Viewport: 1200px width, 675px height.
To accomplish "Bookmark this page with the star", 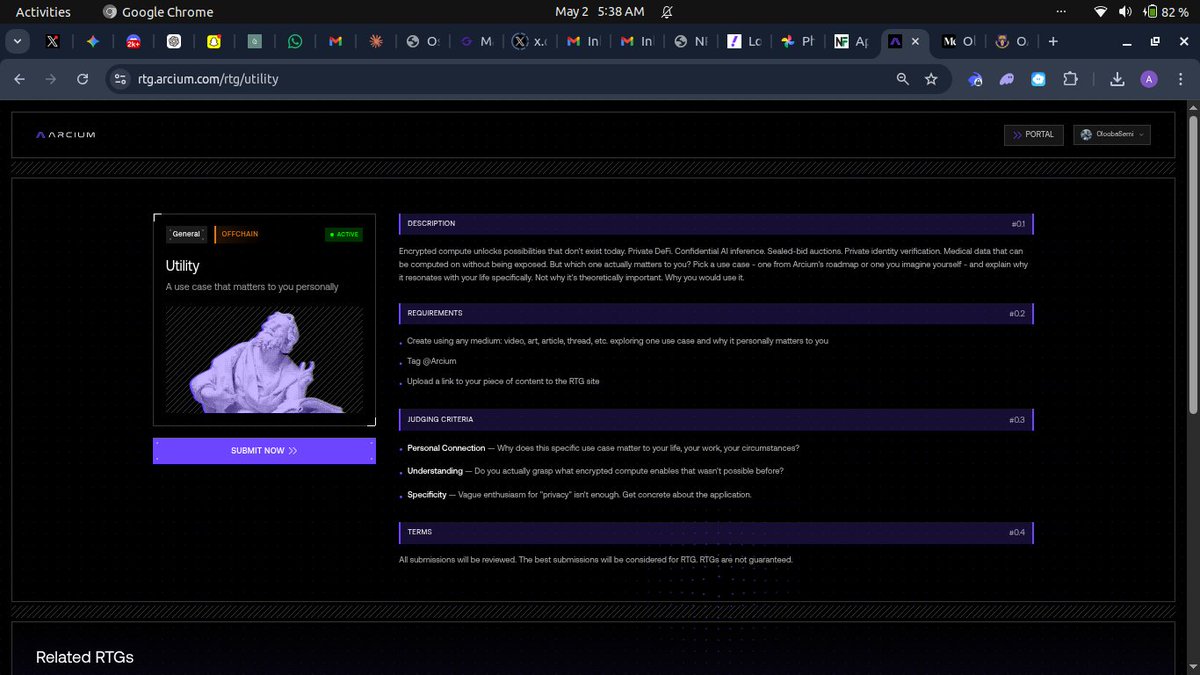I will pyautogui.click(x=931, y=79).
